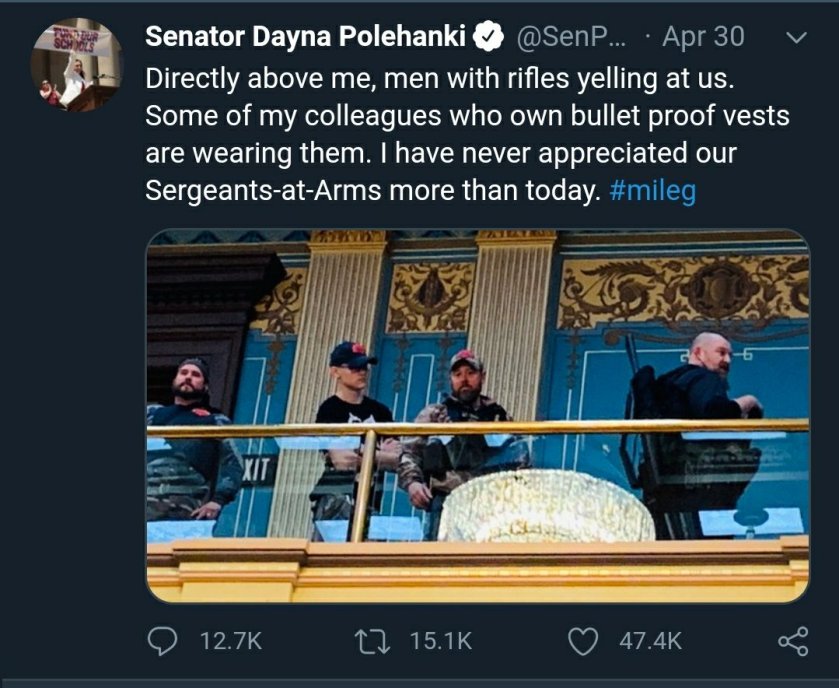Click the EXIT sign in the photo
Viewport: 839px width, 688px height.
255,466
